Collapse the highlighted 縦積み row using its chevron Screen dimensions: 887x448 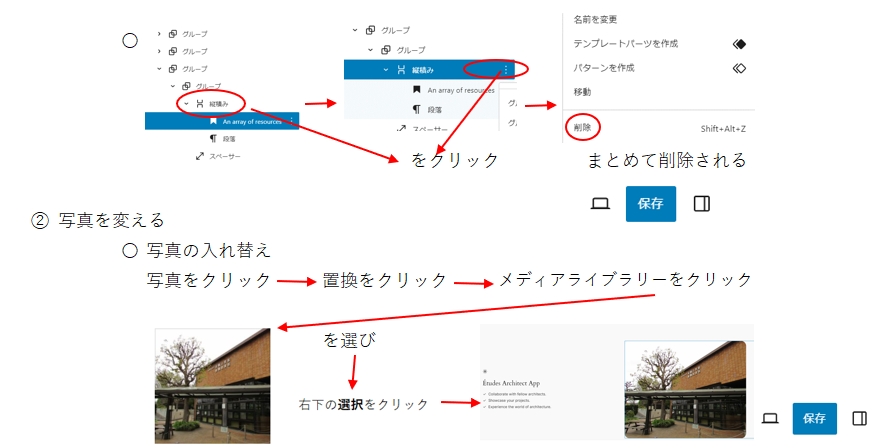pos(386,70)
